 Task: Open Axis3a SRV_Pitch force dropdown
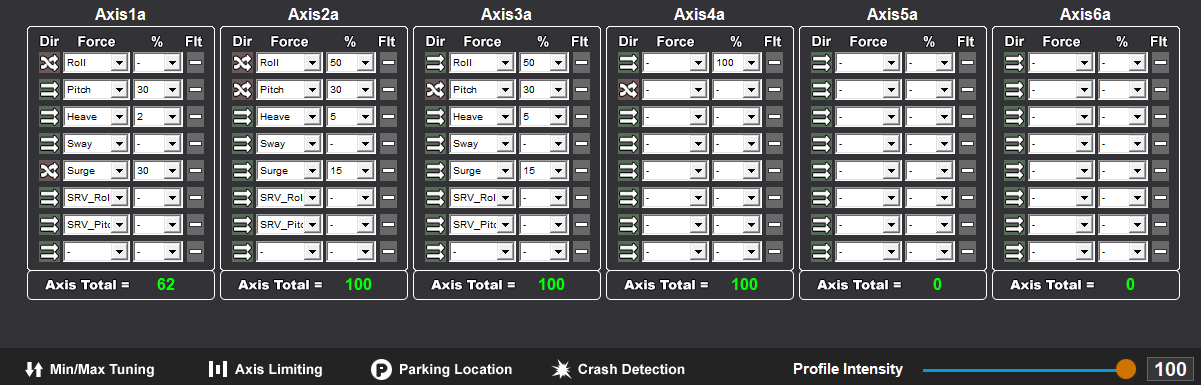(x=482, y=224)
